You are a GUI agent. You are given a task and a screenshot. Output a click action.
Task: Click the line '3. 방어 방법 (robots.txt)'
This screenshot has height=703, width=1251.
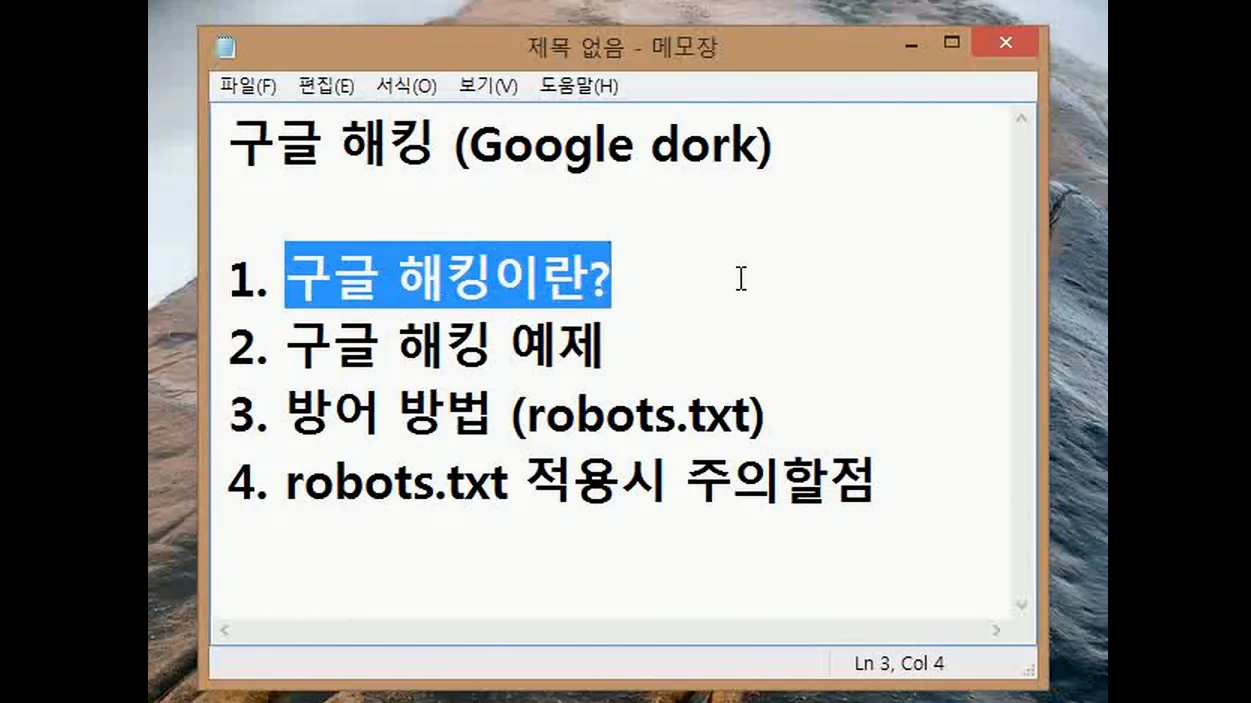[x=496, y=414]
